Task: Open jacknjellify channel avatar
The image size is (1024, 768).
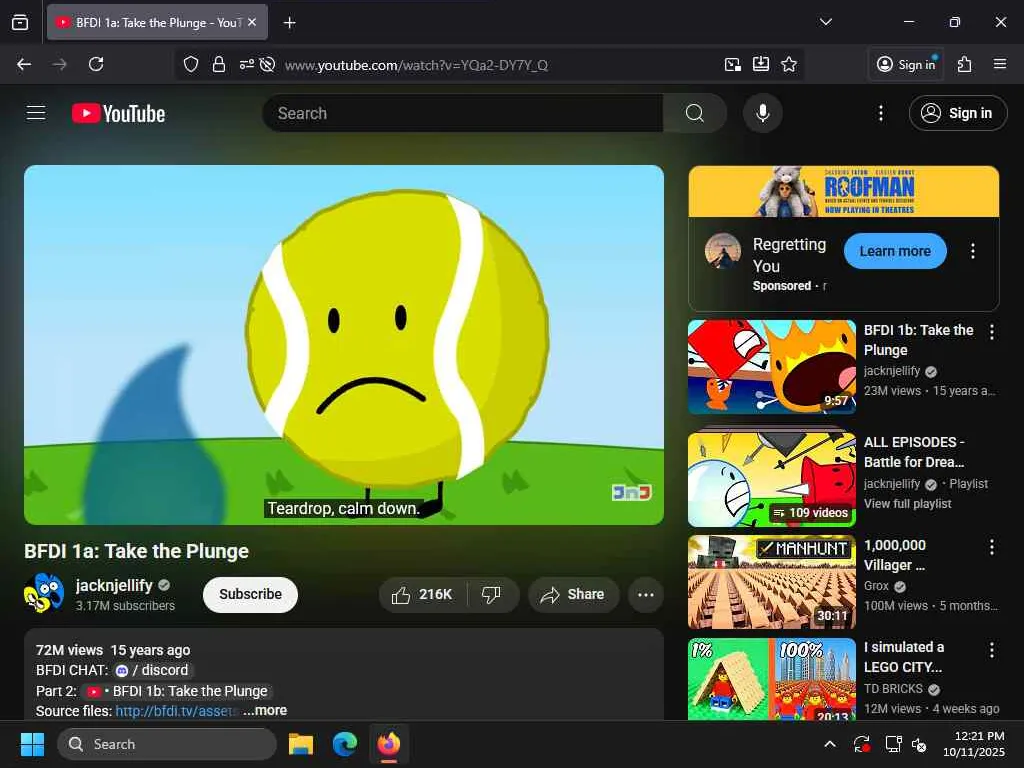Action: [x=44, y=593]
